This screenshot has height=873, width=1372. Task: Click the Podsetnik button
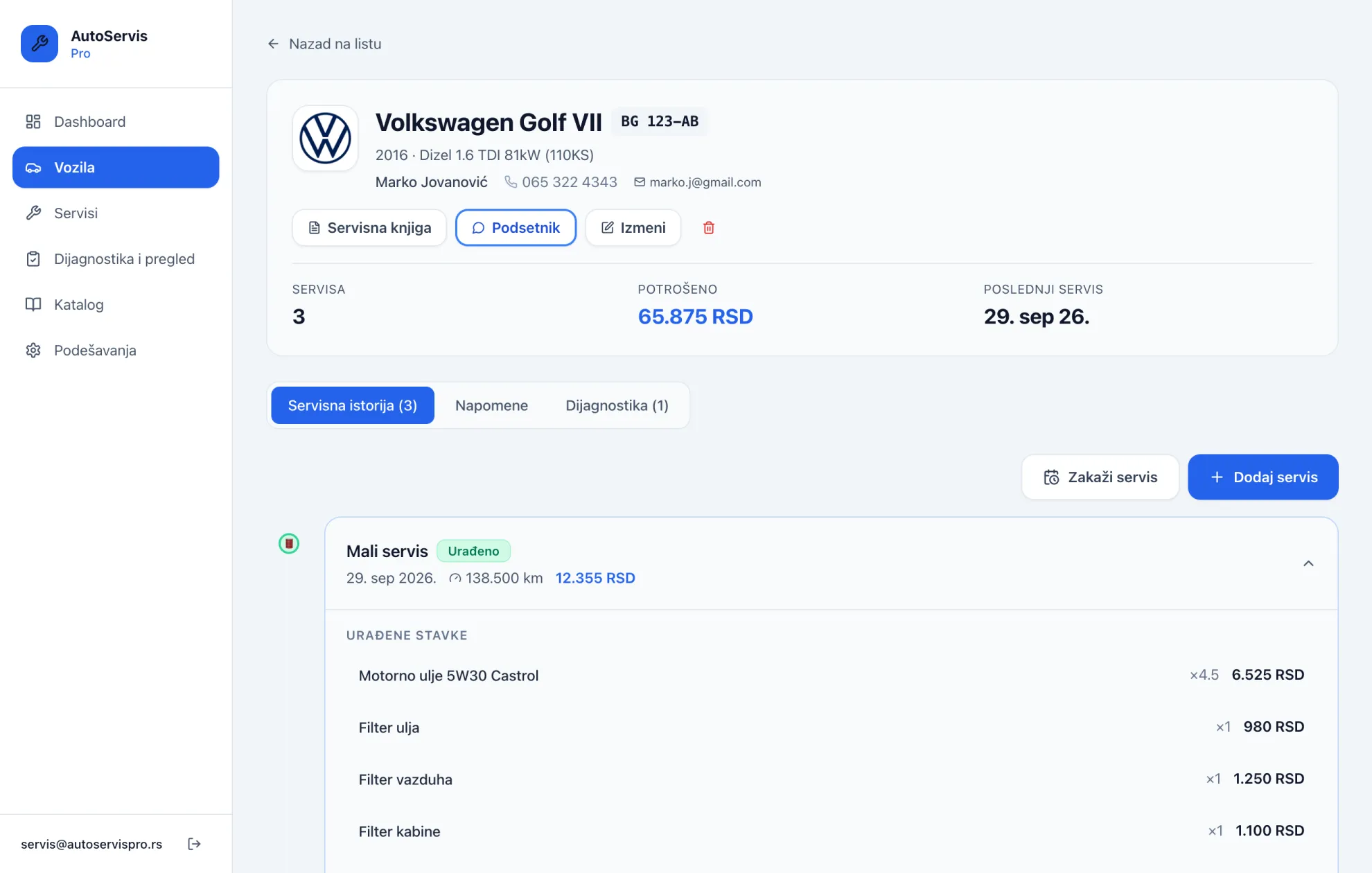click(x=516, y=227)
